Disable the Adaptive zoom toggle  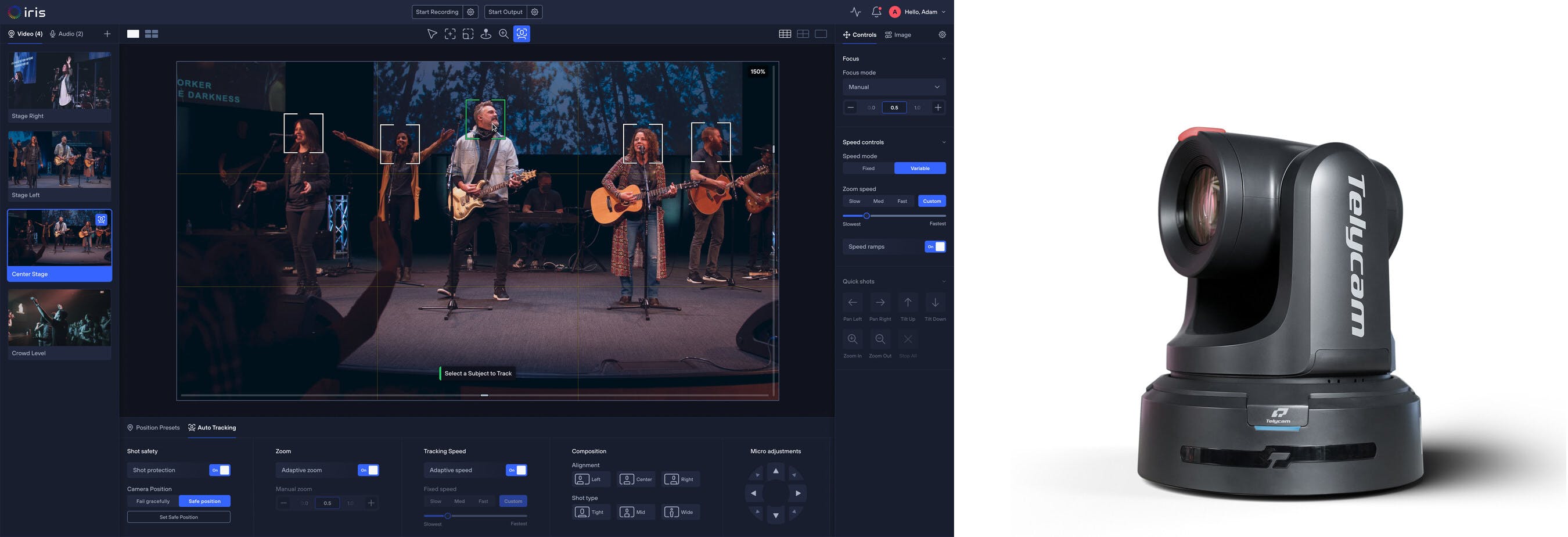pos(368,470)
